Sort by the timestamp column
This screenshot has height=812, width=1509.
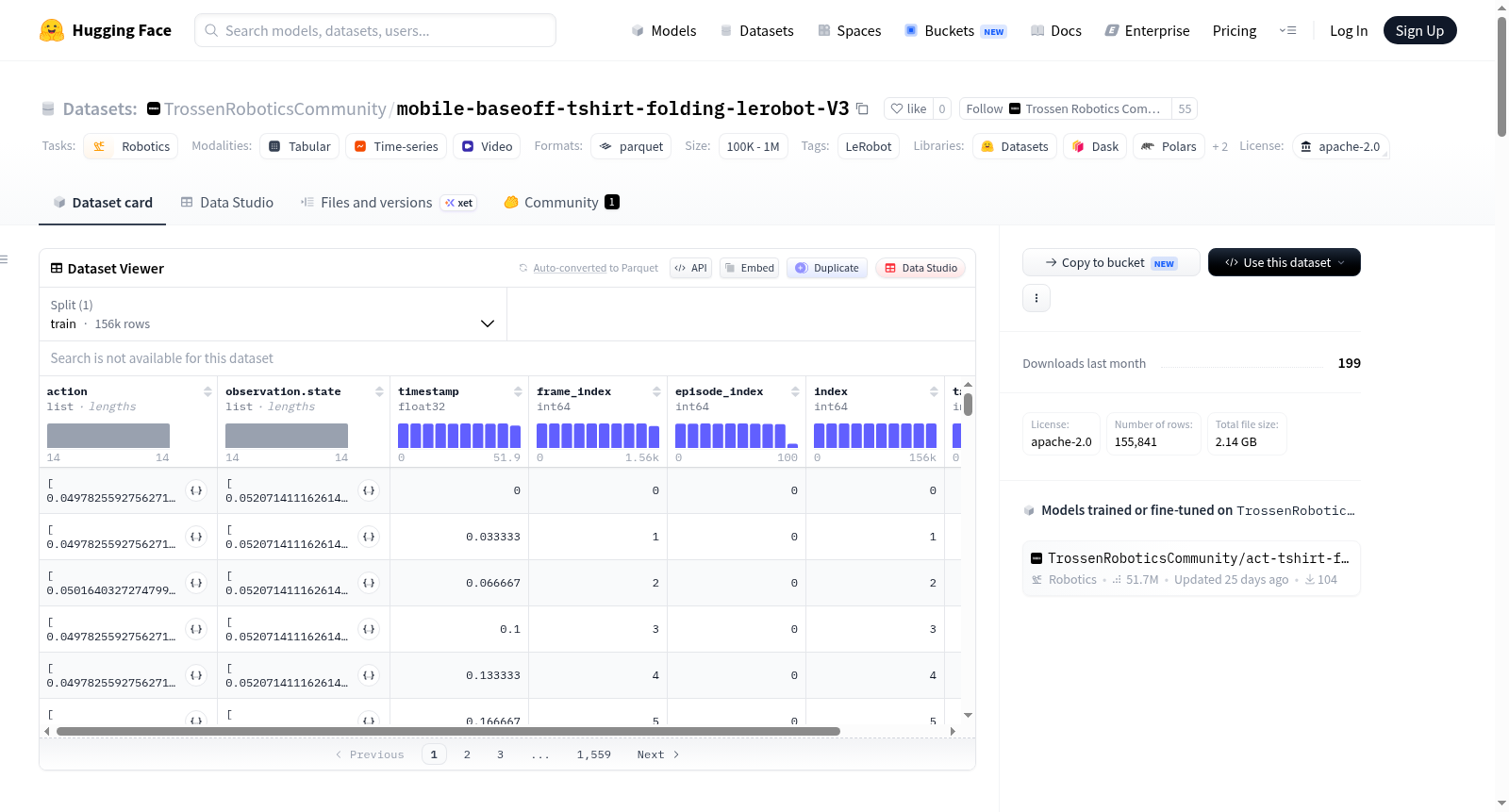518,391
